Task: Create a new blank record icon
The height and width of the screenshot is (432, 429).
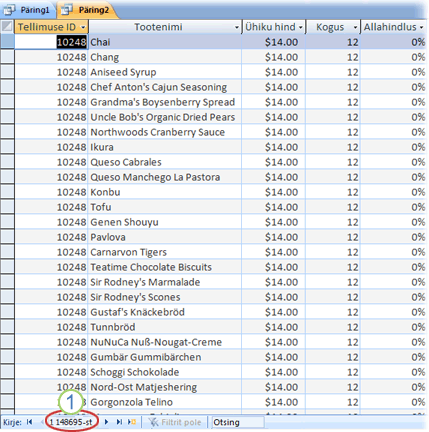Action: tap(132, 422)
